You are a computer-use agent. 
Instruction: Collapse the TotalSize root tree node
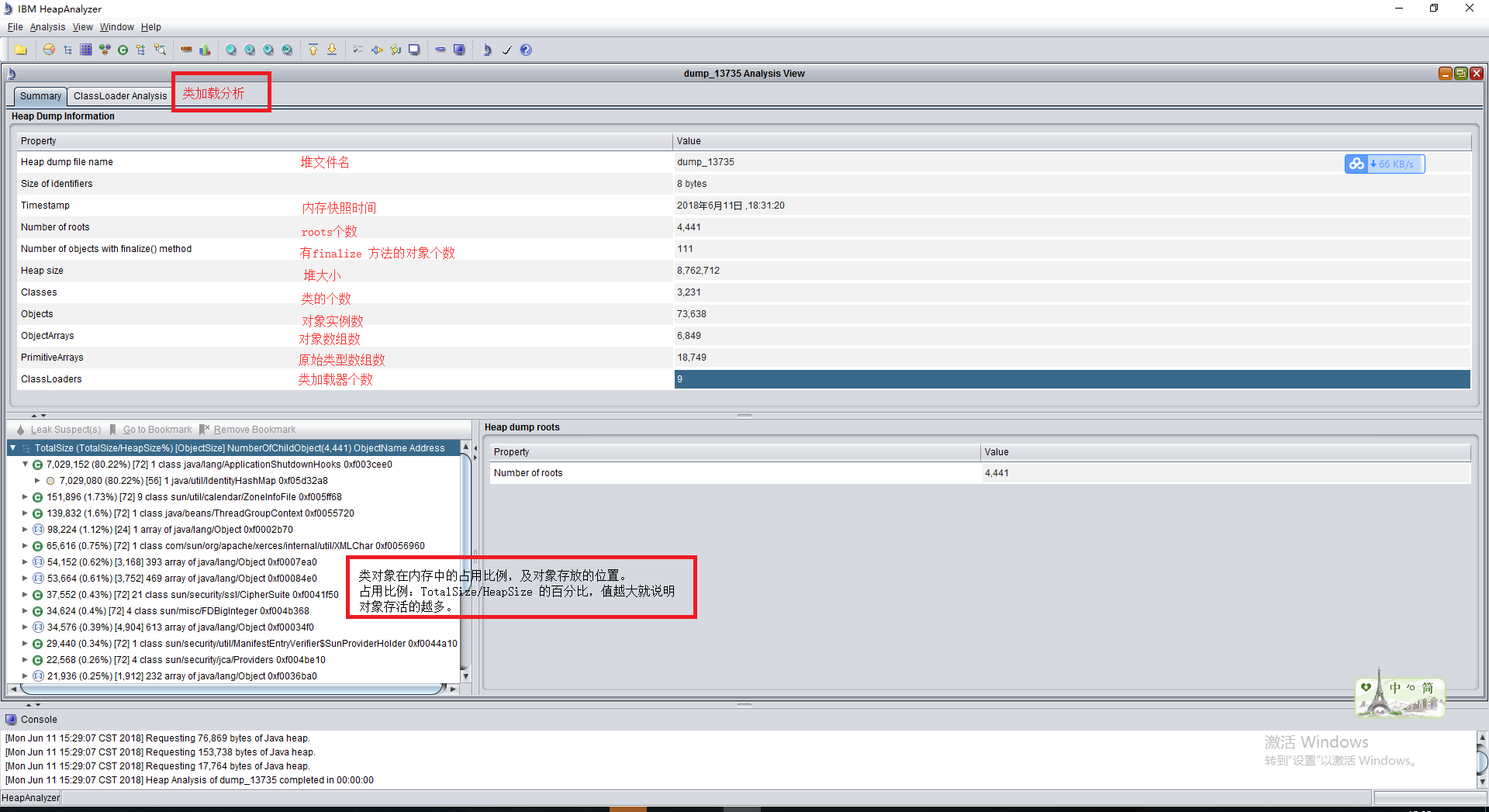tap(13, 447)
